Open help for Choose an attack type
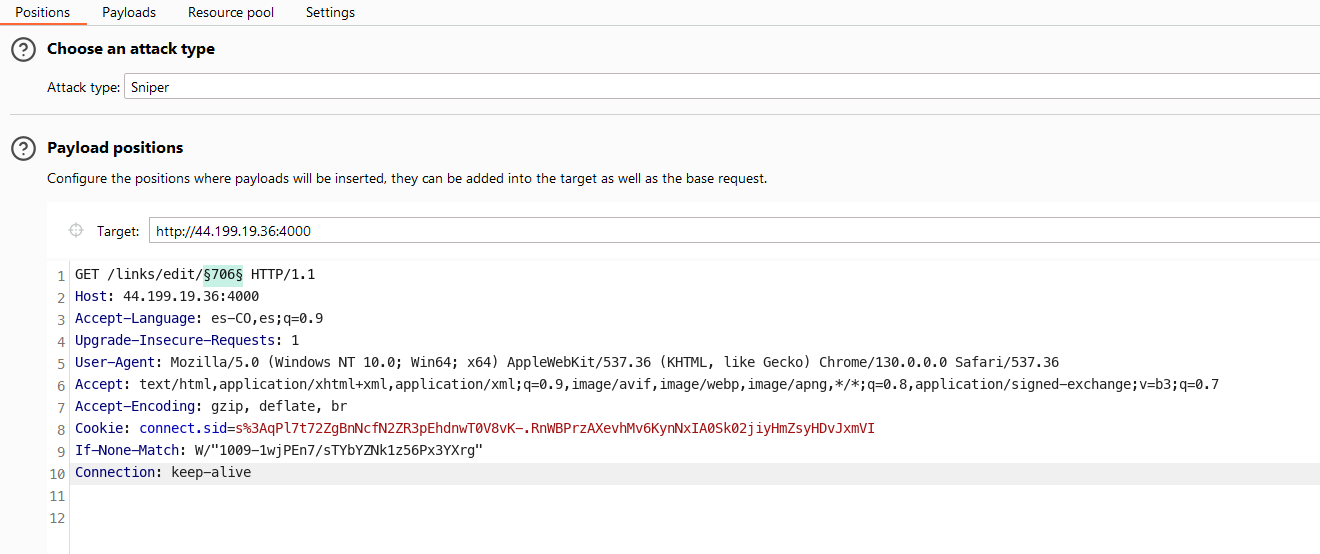1320x554 pixels. [x=23, y=49]
